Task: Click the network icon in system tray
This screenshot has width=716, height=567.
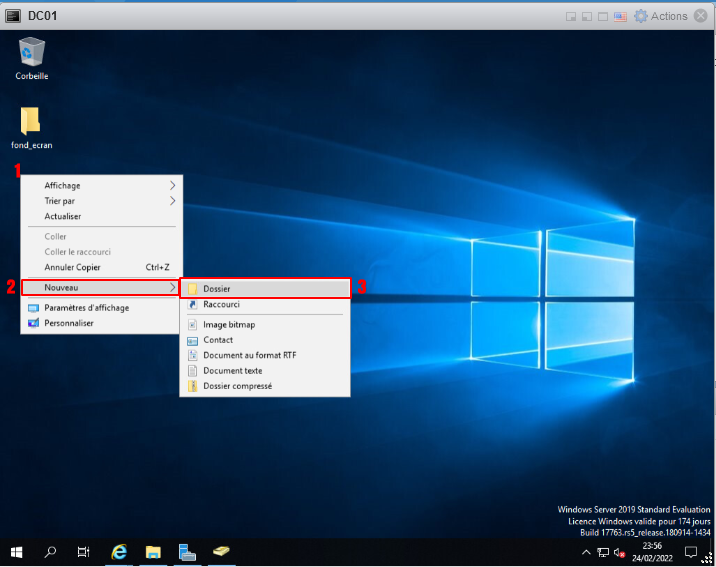Action: point(603,552)
